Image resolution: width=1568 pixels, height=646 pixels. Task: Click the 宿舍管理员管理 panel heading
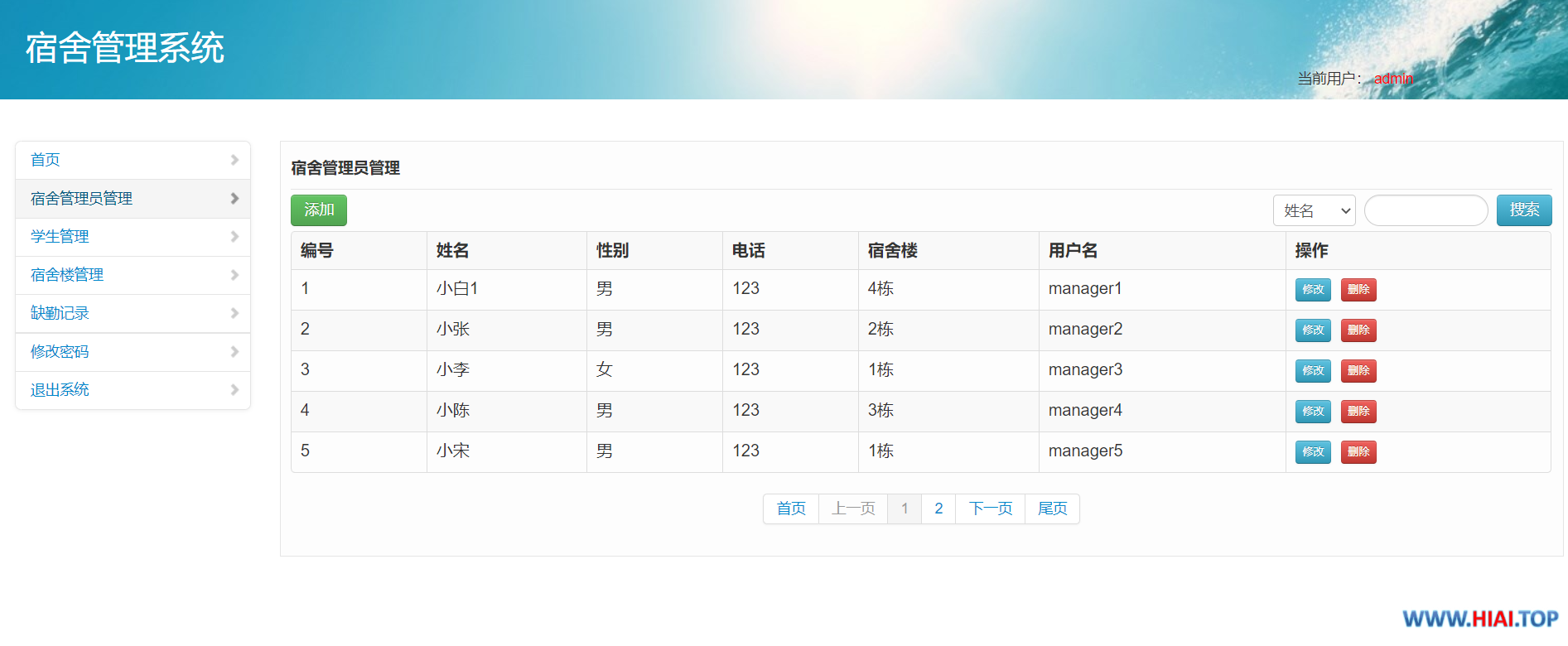[x=345, y=168]
